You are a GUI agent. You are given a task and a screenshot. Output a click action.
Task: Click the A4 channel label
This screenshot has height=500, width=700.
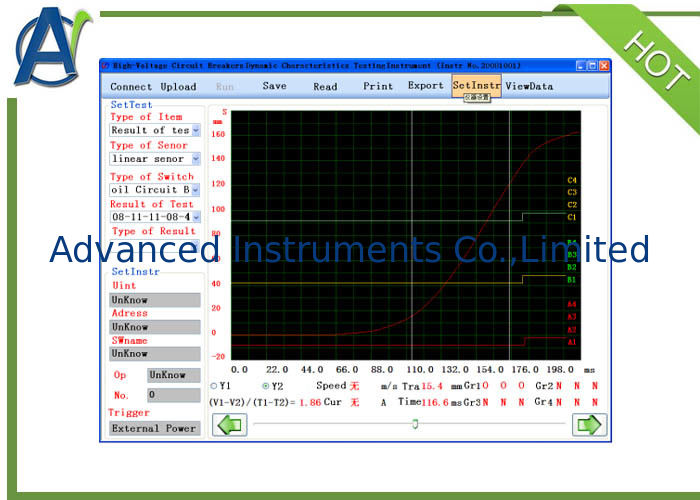pyautogui.click(x=572, y=304)
